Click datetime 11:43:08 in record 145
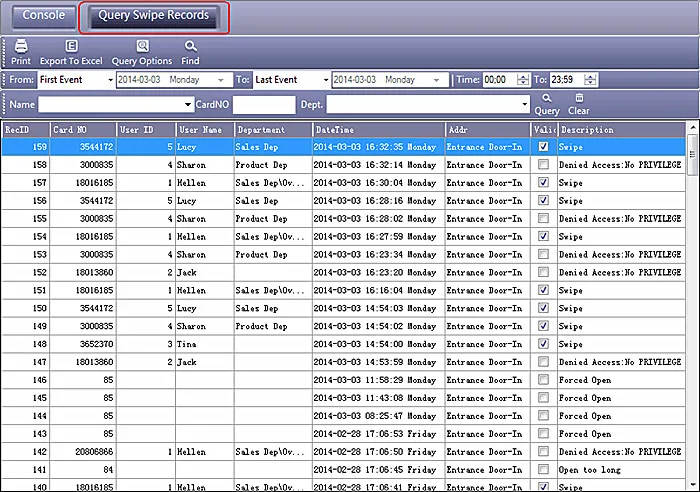 [375, 398]
